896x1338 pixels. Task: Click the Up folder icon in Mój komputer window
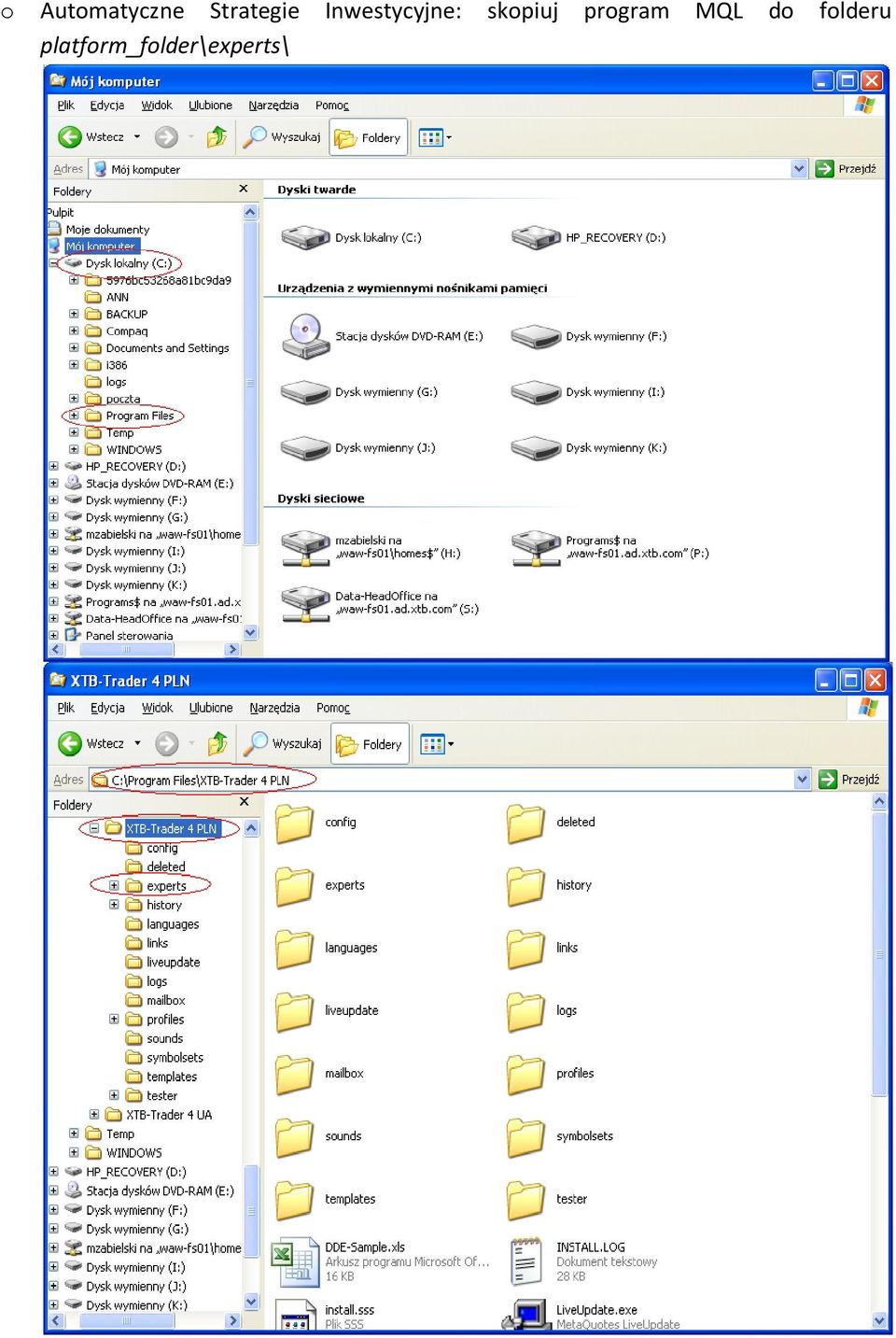217,137
